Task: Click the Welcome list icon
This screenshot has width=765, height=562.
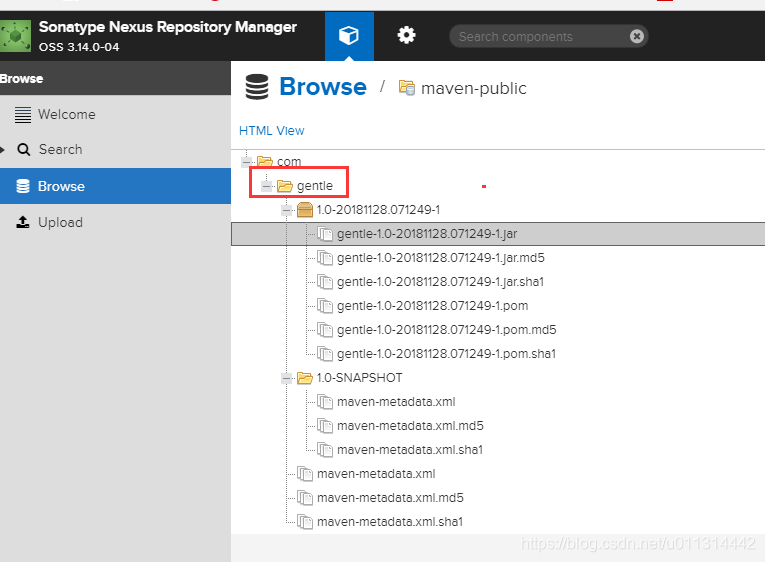Action: pos(22,115)
